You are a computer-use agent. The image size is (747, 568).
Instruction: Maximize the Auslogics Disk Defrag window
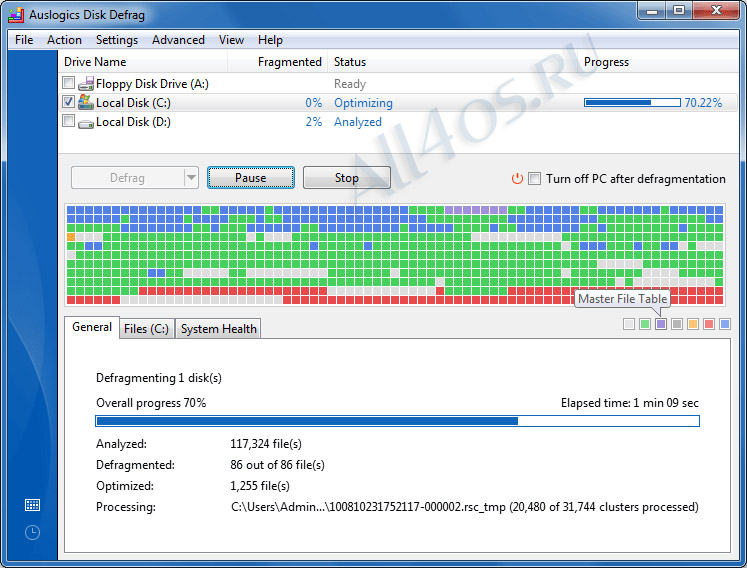(x=679, y=10)
